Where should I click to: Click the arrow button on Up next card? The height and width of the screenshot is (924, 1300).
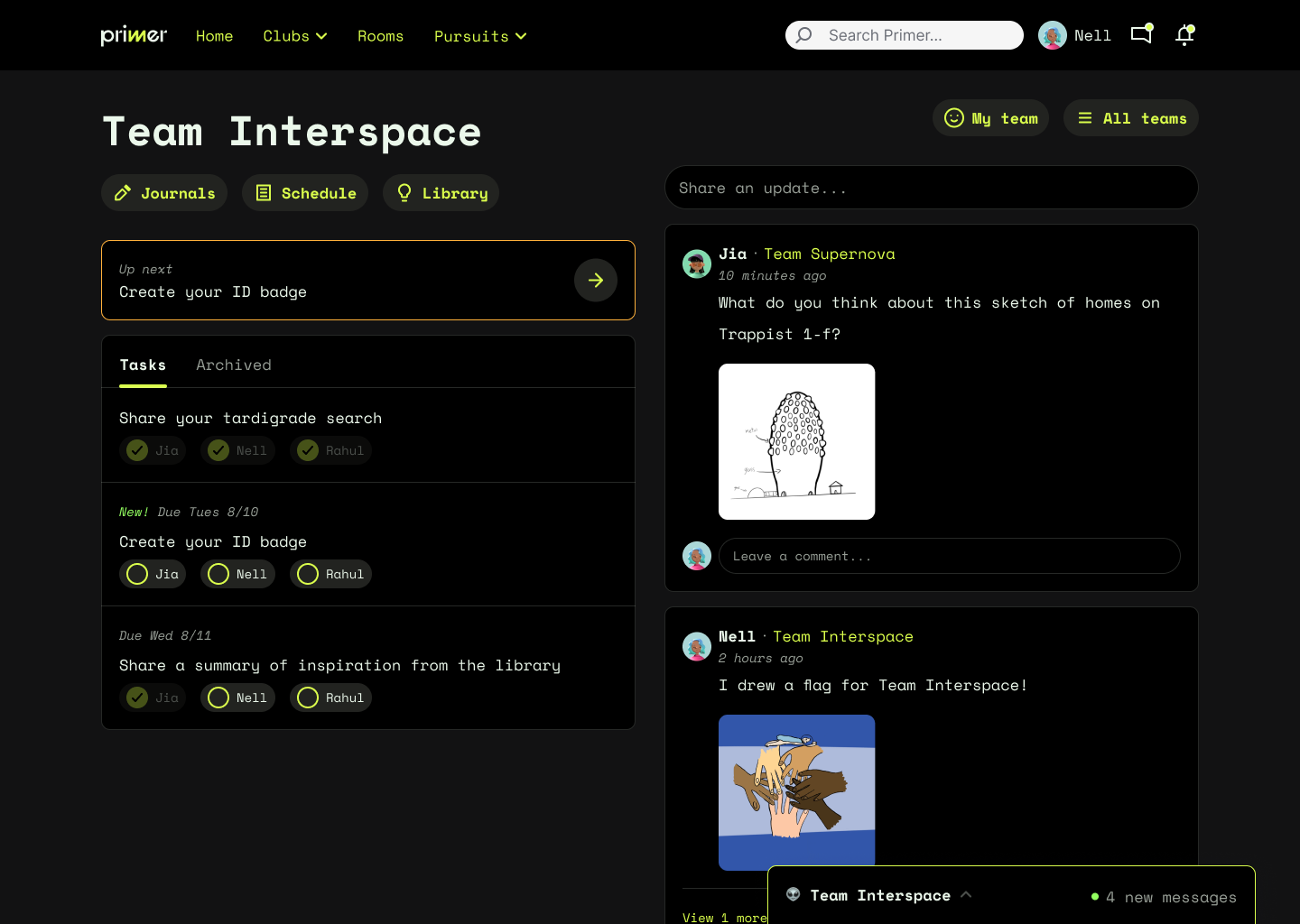click(x=596, y=280)
